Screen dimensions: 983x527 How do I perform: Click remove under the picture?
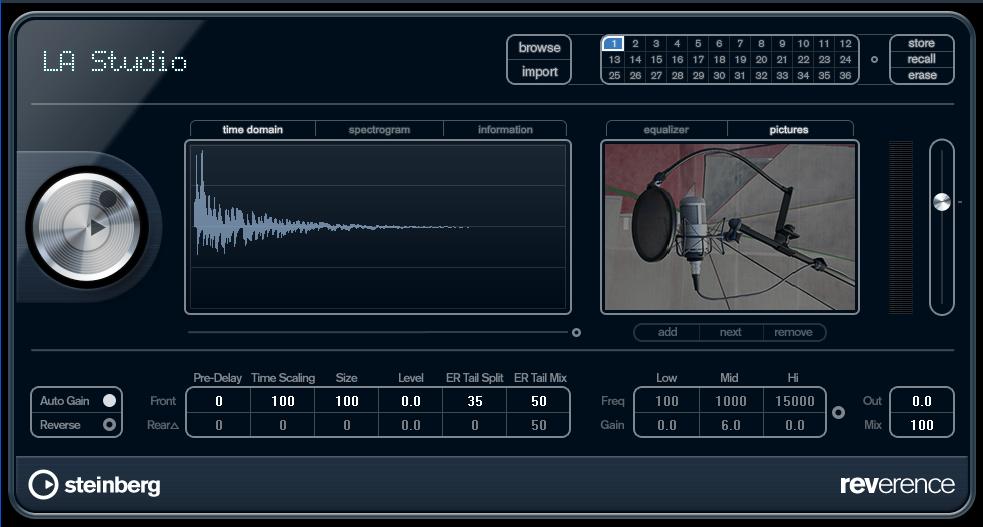(x=793, y=332)
